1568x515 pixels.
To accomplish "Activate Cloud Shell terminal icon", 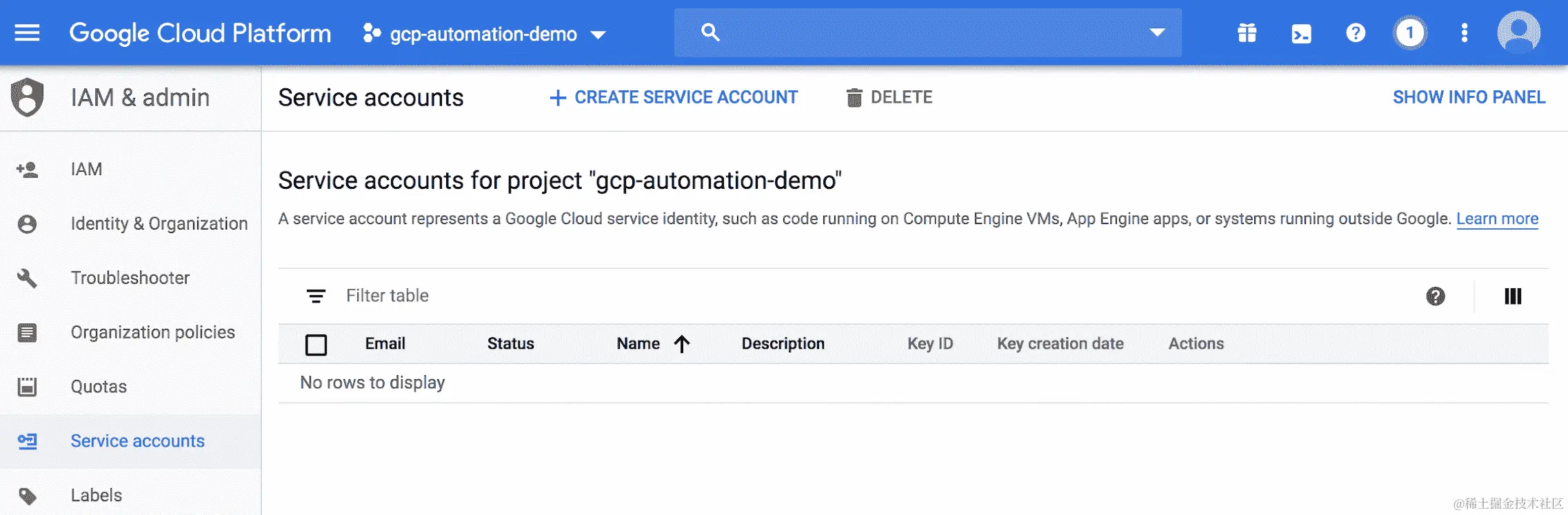I will [1301, 33].
